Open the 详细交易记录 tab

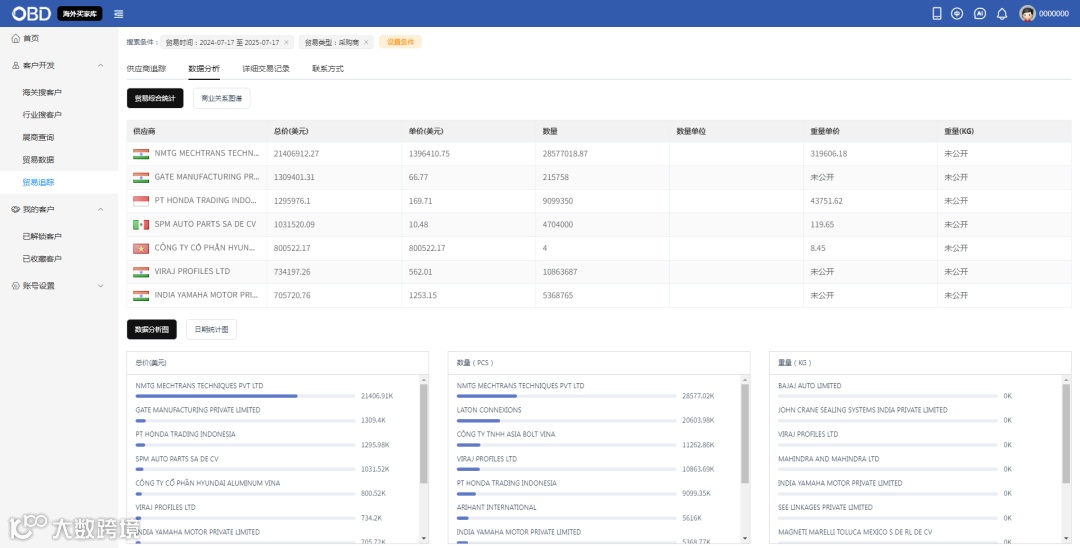click(x=266, y=69)
